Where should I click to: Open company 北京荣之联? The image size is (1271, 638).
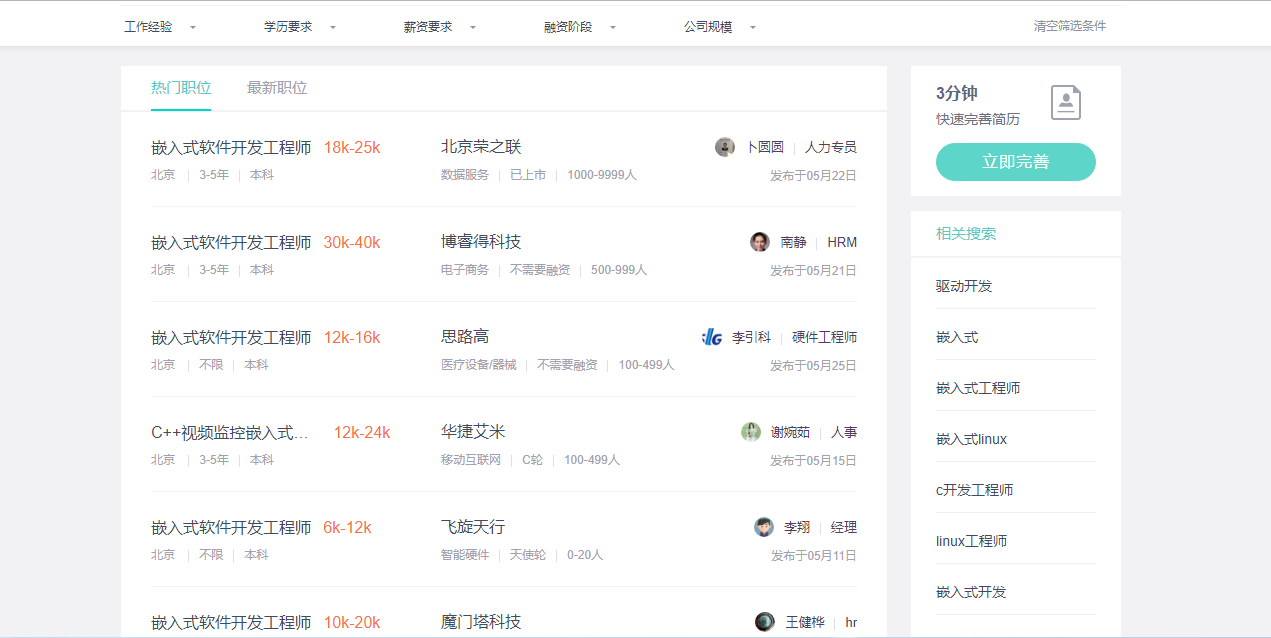481,147
